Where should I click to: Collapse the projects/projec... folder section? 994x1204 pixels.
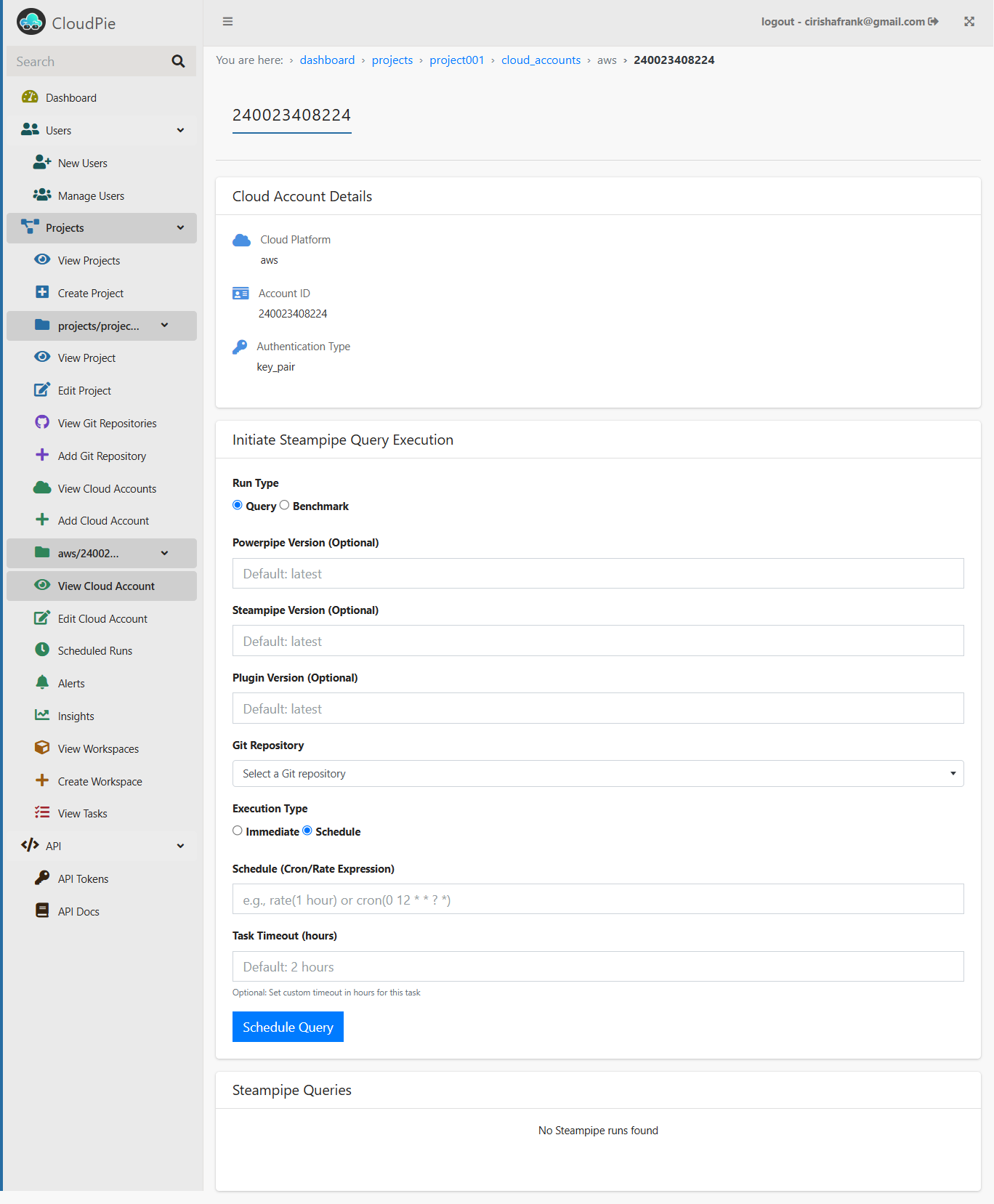tap(165, 326)
